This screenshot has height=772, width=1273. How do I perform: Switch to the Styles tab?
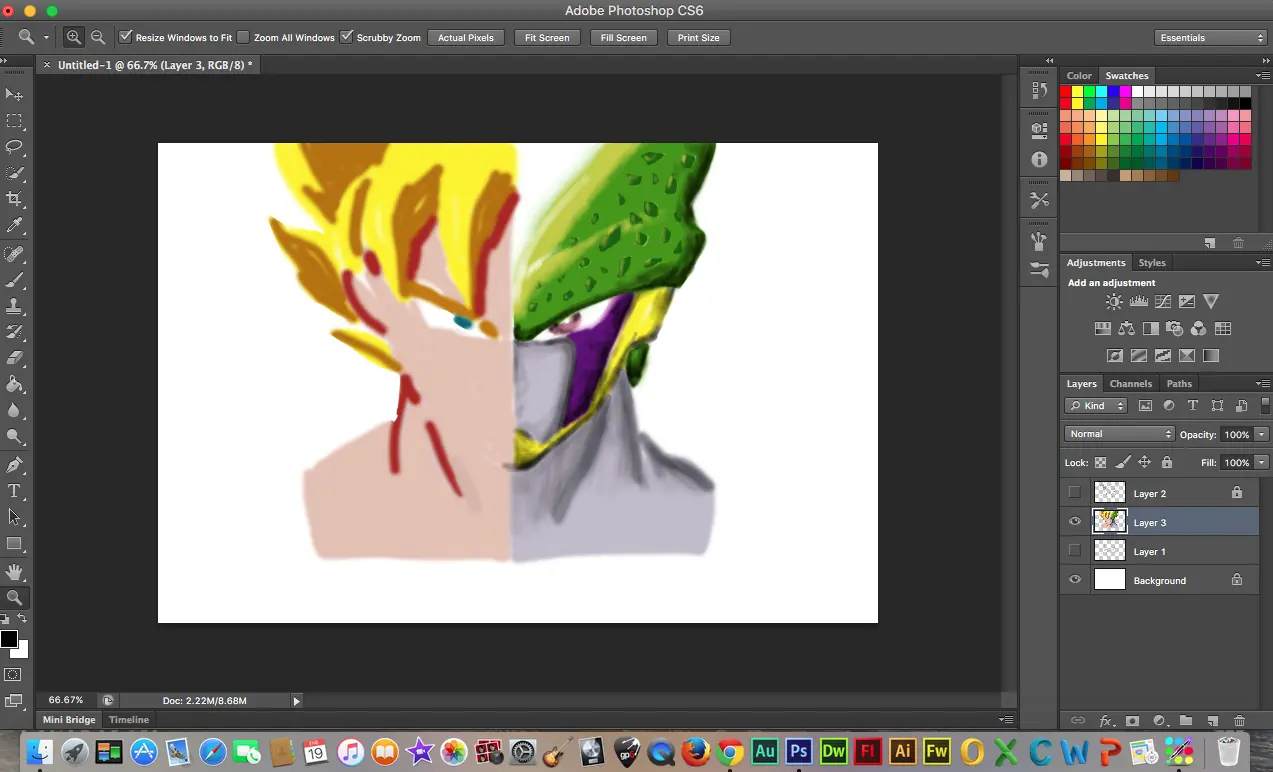click(1152, 262)
